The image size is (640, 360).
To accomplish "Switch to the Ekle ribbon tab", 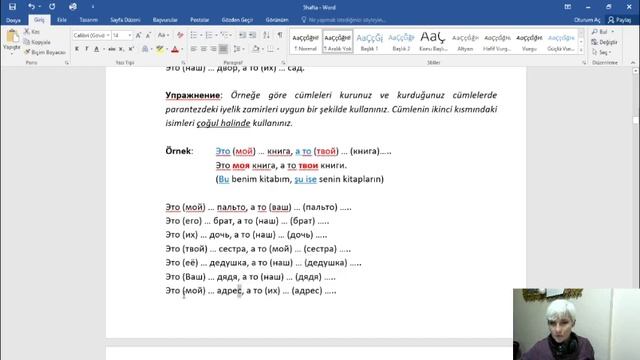I will click(x=62, y=20).
